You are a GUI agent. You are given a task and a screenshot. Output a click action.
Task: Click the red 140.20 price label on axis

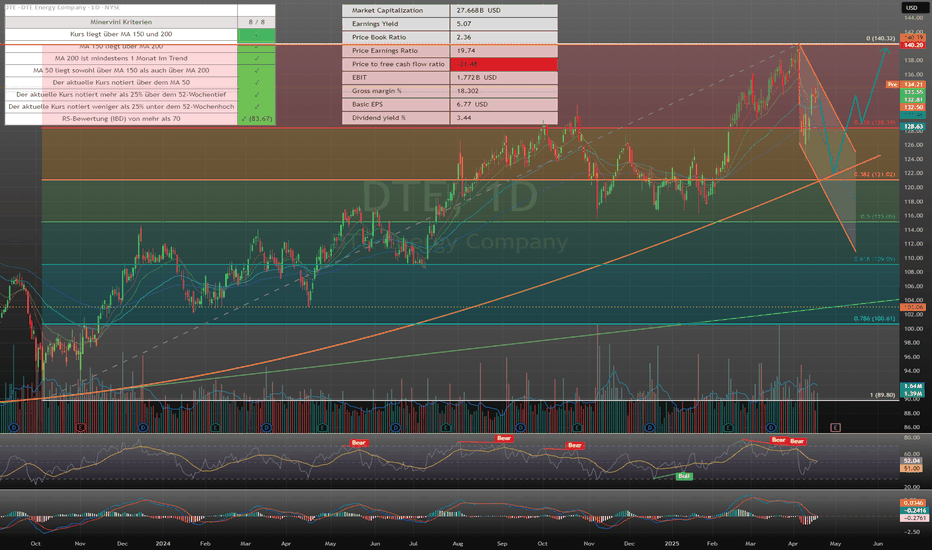pyautogui.click(x=912, y=45)
